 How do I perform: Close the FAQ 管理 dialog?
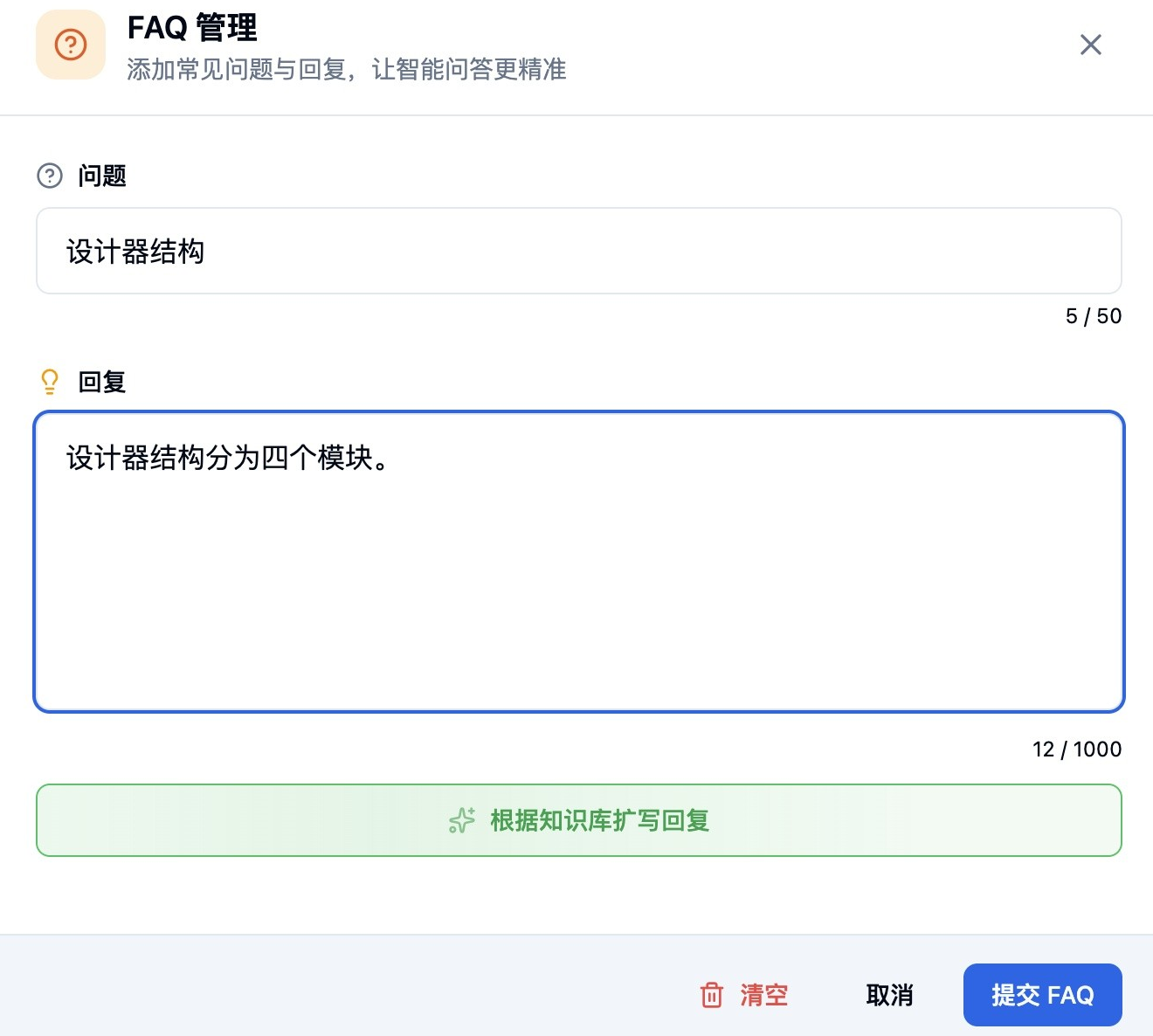point(1090,45)
